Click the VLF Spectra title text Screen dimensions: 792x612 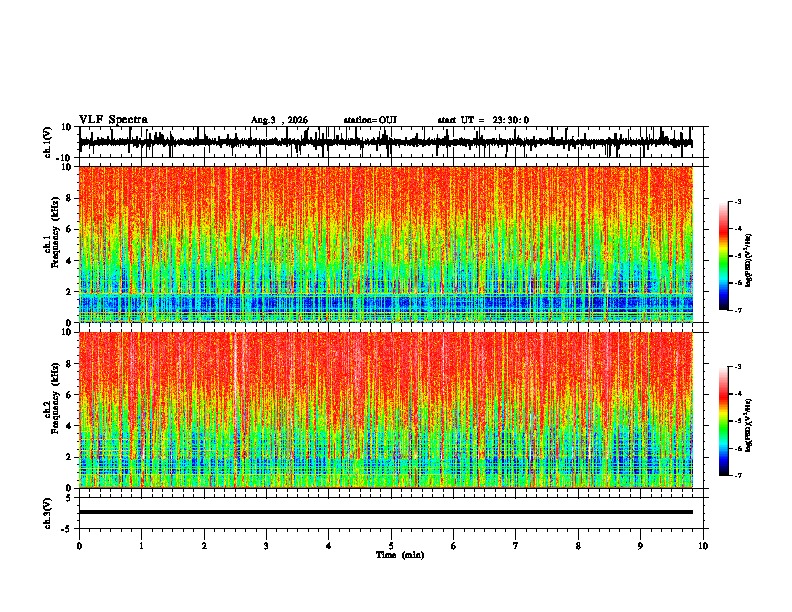pos(113,120)
